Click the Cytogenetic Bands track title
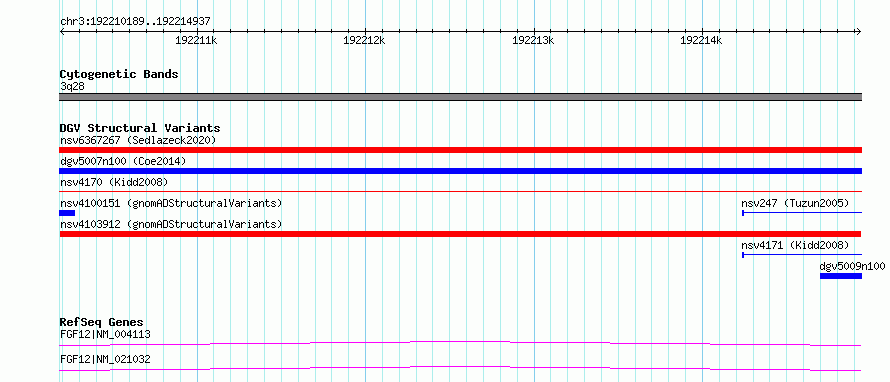Viewport: 890px width, 382px height. click(119, 74)
